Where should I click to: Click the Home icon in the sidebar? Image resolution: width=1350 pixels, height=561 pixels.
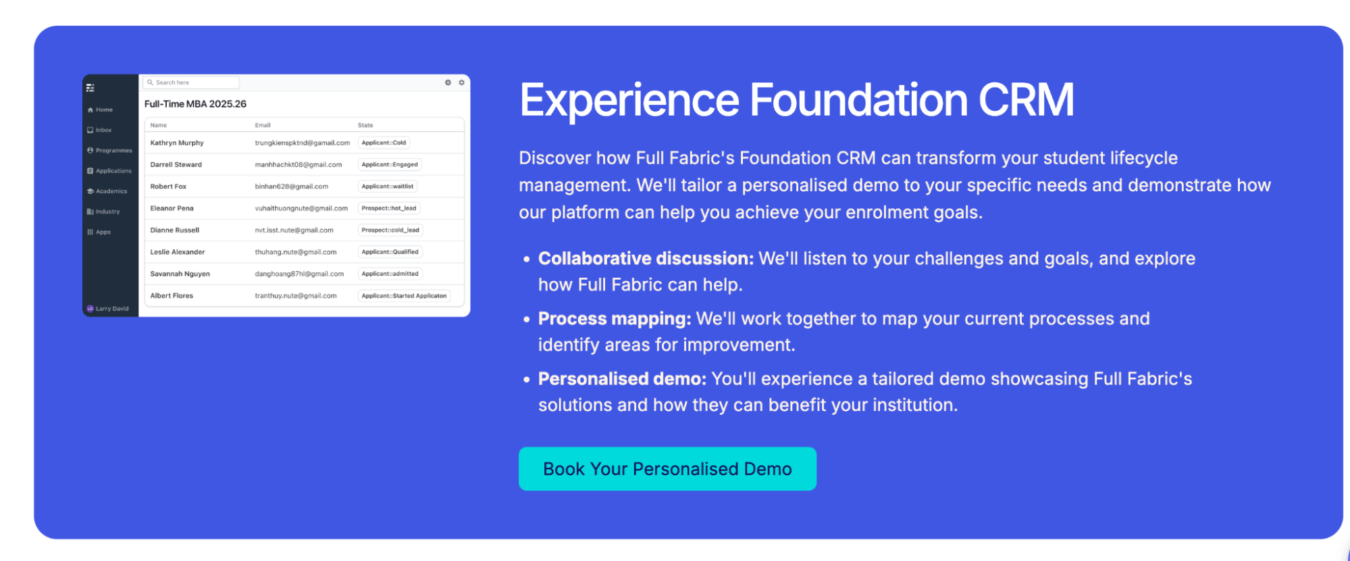(x=90, y=110)
